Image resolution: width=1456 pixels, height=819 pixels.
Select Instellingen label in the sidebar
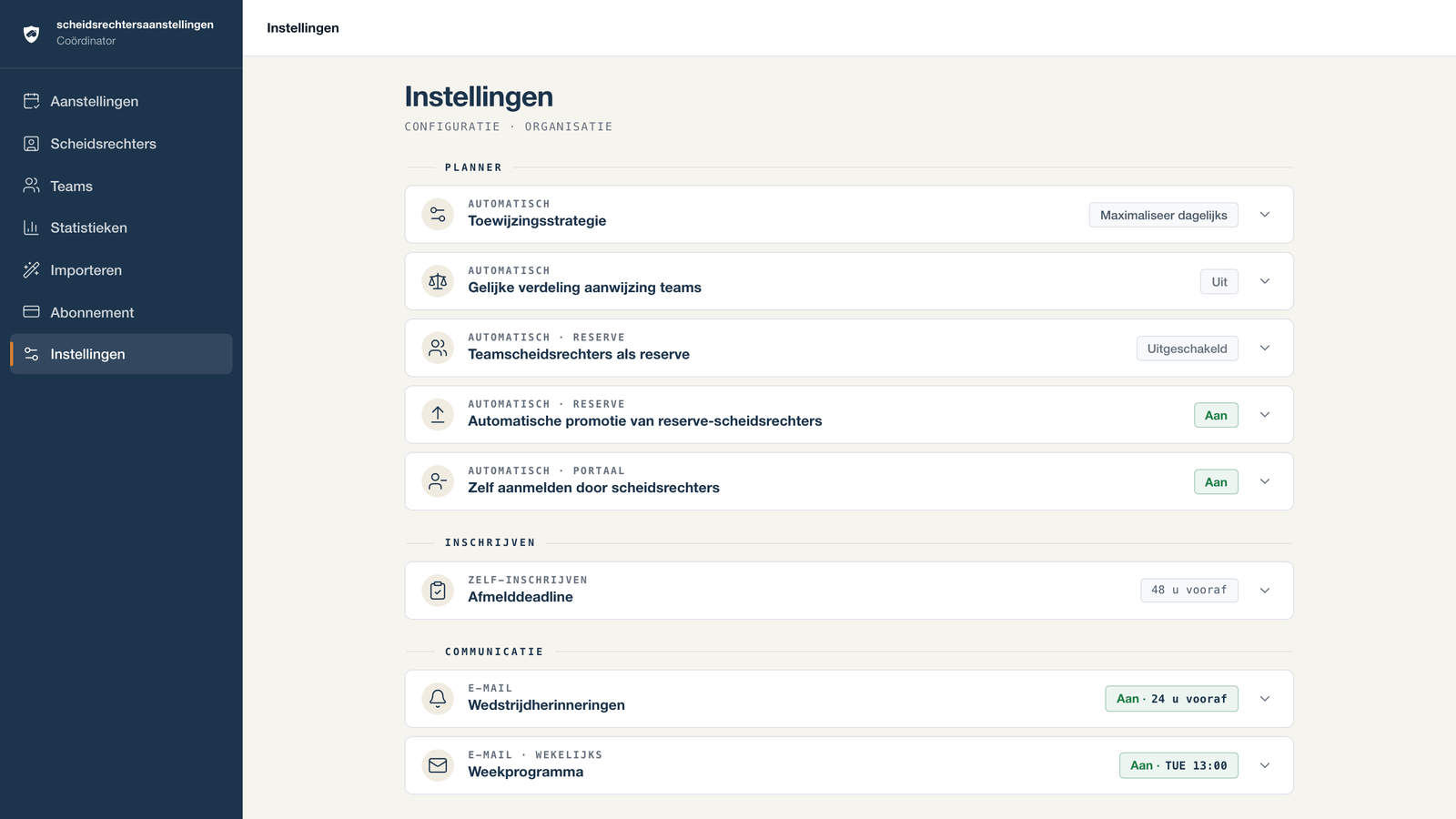click(87, 354)
